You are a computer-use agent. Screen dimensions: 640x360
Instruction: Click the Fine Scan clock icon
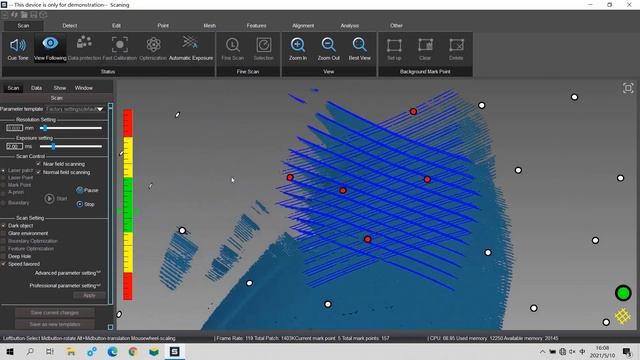(233, 44)
